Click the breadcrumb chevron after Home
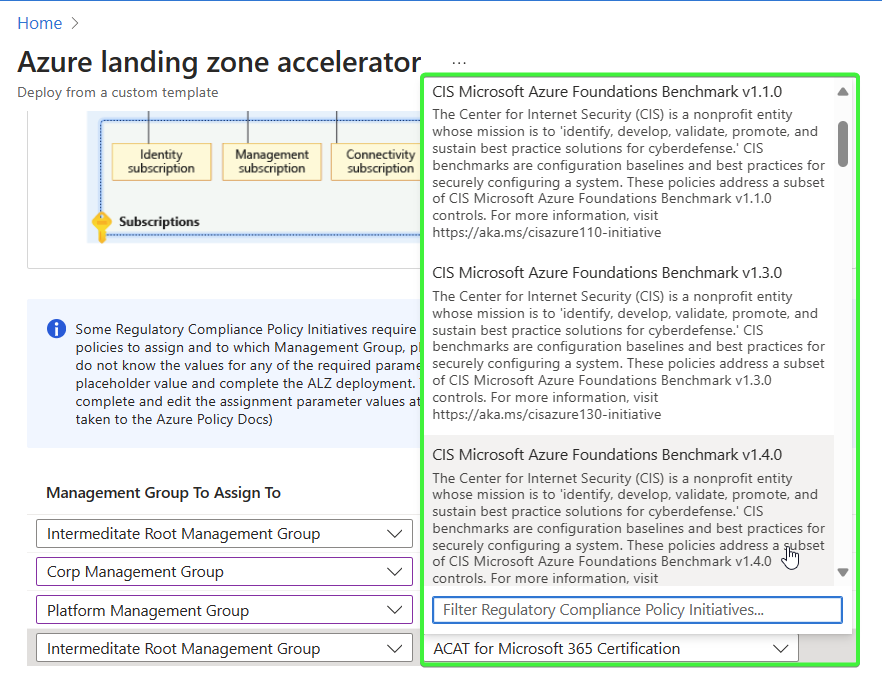The height and width of the screenshot is (699, 882). 75,23
